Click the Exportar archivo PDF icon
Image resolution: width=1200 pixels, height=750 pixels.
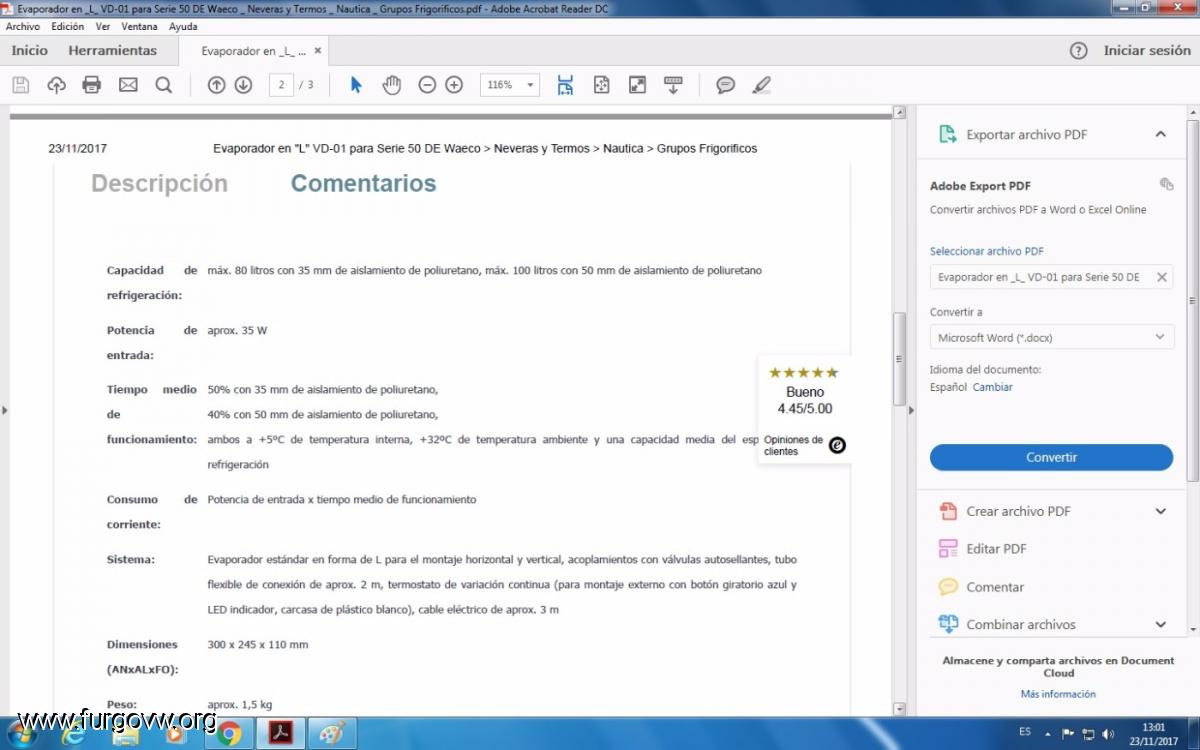(x=948, y=134)
